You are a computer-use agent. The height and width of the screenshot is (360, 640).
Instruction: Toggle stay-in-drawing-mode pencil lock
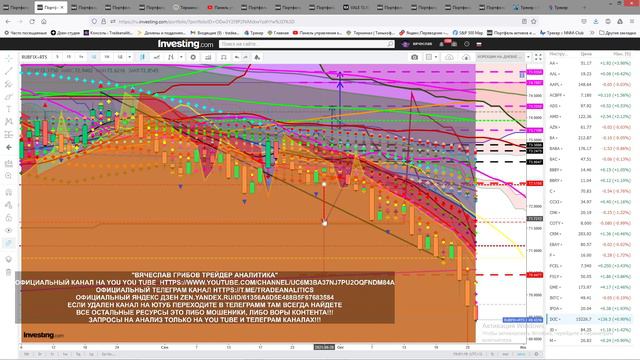click(9, 205)
